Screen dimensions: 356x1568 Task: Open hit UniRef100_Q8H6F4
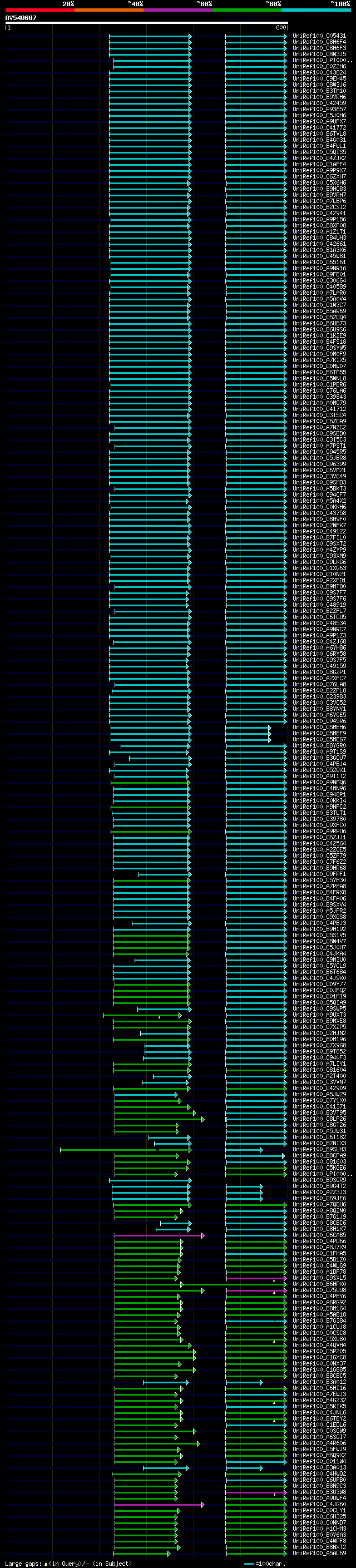tap(319, 42)
